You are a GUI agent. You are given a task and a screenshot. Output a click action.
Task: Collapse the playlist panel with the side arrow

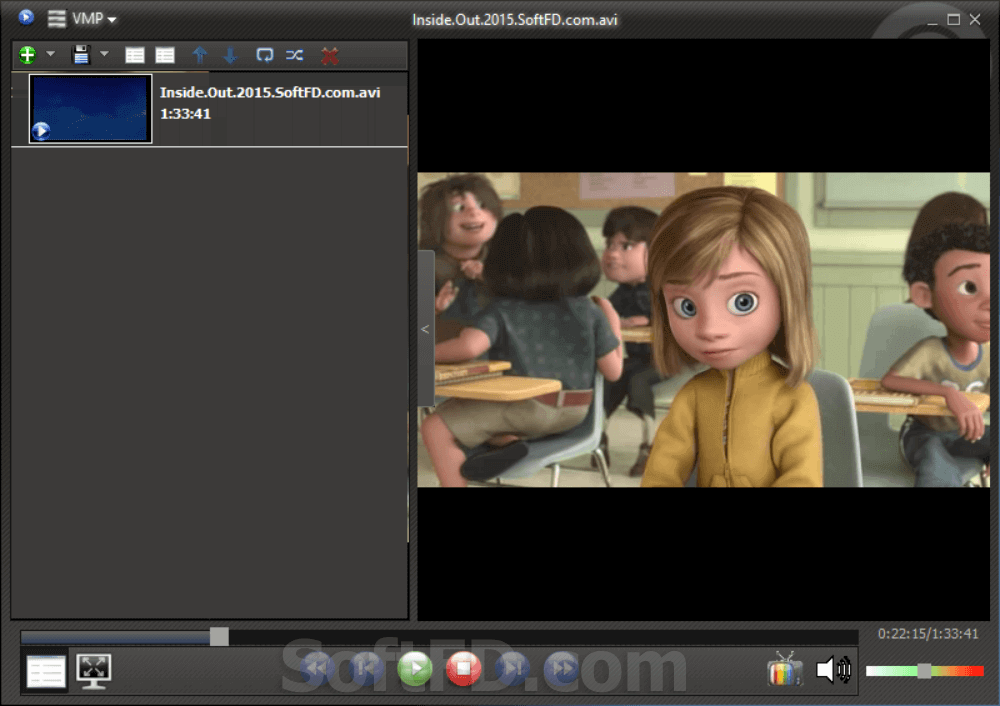pos(425,329)
